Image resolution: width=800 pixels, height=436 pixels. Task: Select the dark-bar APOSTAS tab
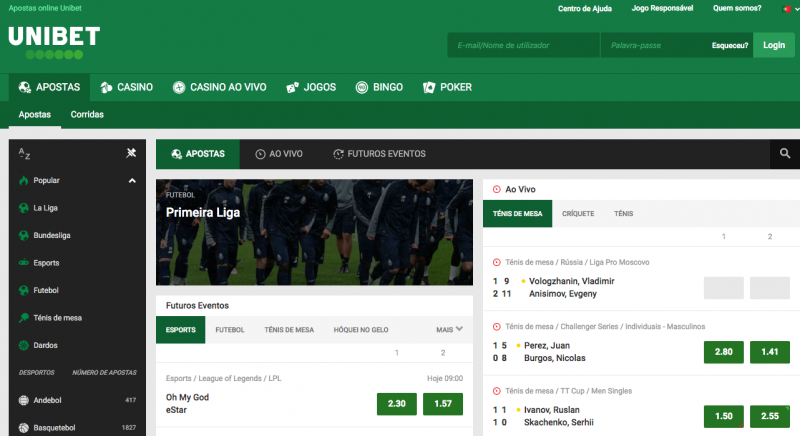pos(198,154)
